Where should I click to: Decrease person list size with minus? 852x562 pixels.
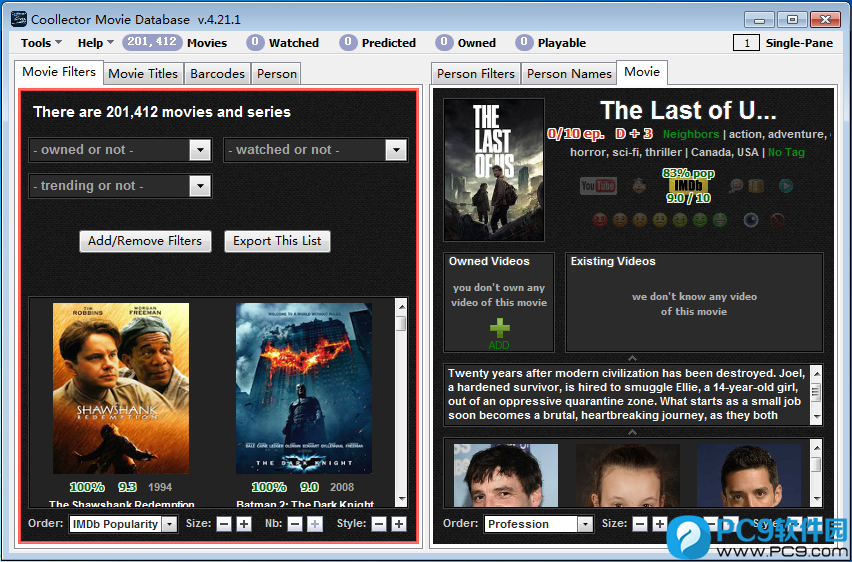click(x=640, y=524)
